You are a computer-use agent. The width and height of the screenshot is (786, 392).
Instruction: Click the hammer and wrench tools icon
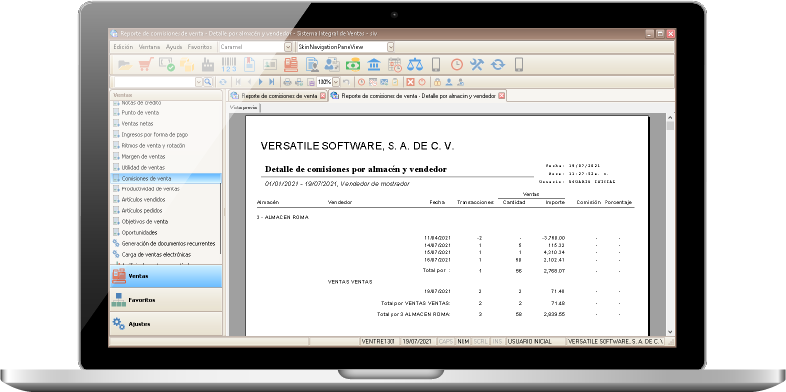tap(476, 64)
